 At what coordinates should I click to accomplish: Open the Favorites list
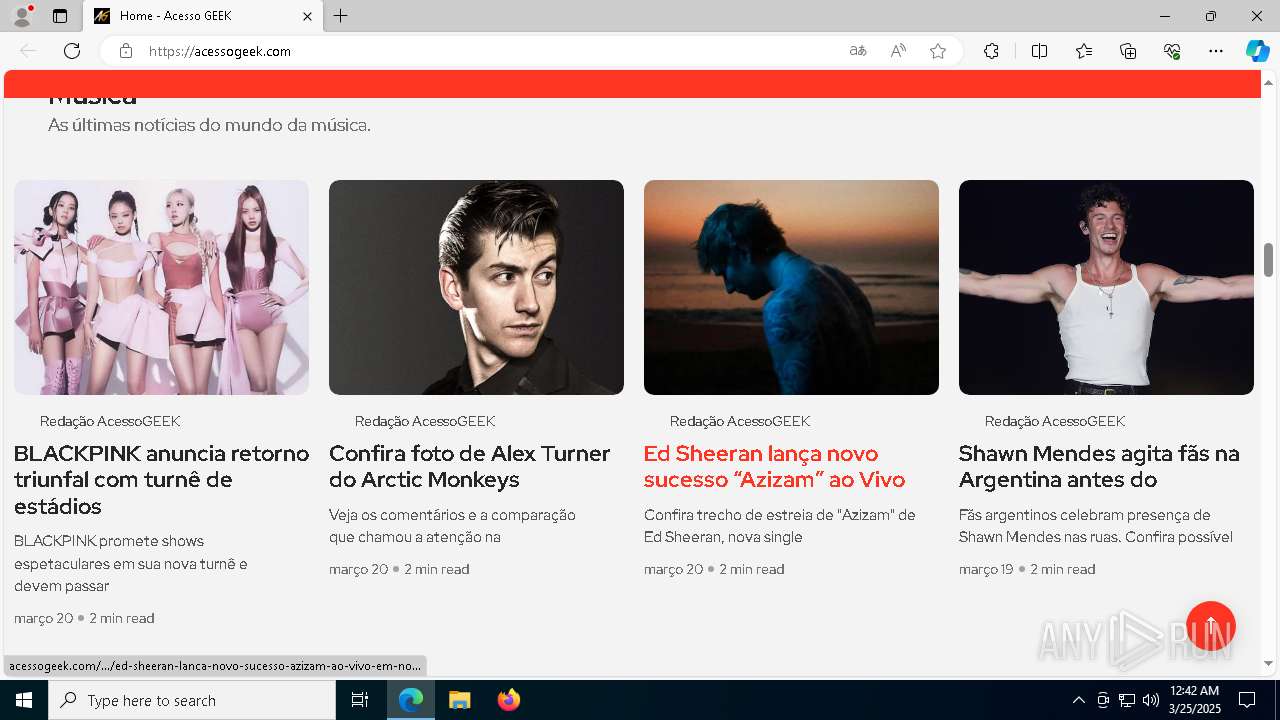[x=1084, y=51]
